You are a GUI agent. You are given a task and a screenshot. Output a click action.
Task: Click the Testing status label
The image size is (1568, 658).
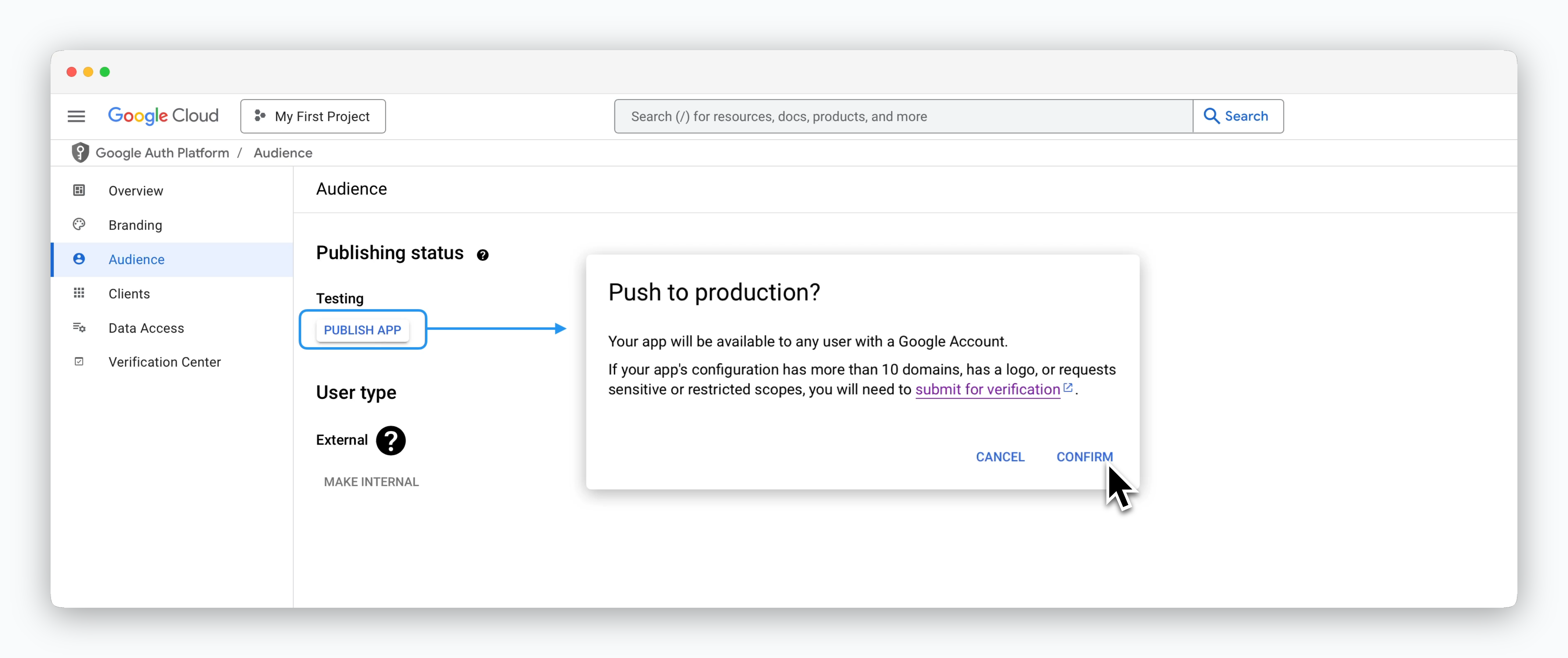point(340,299)
